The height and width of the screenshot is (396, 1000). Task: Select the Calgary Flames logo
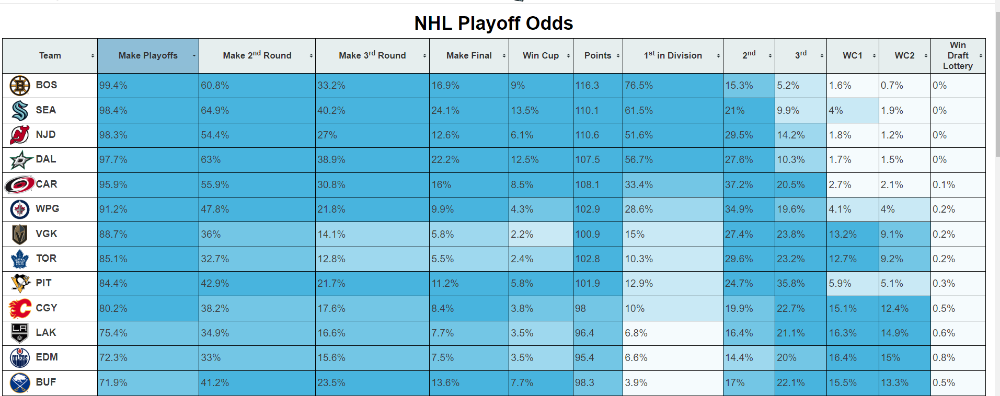pos(20,309)
